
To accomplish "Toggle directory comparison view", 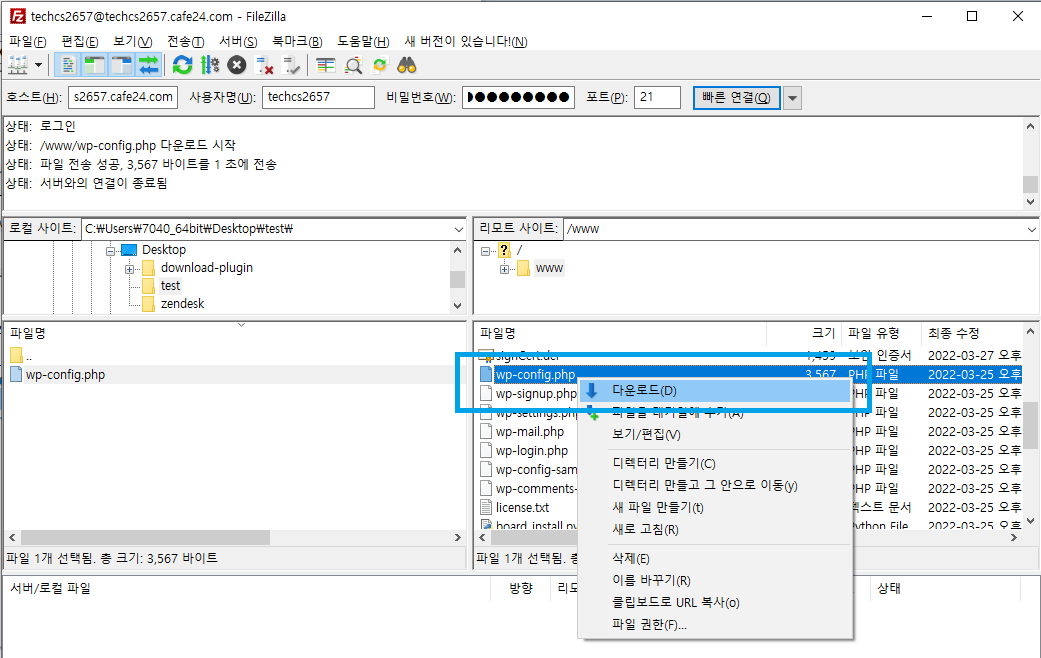I will tap(326, 64).
